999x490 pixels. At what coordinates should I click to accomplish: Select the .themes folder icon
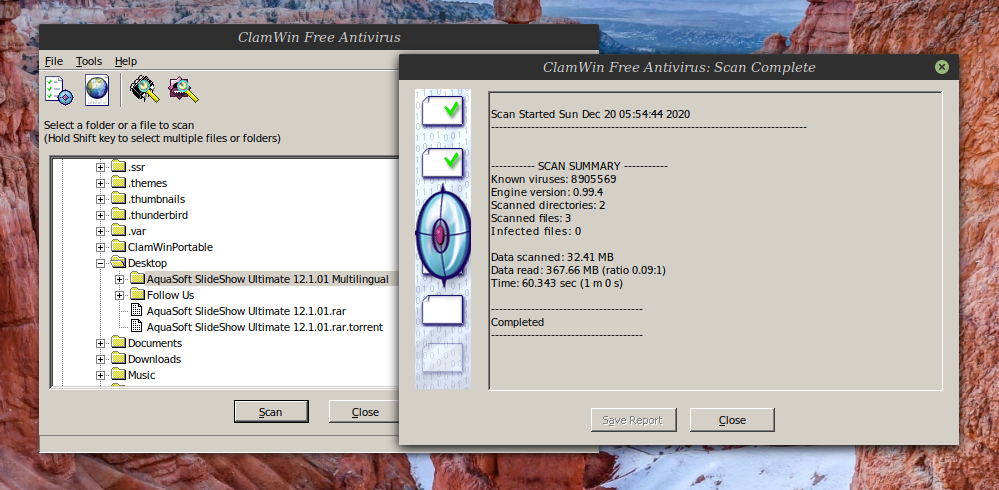[119, 183]
